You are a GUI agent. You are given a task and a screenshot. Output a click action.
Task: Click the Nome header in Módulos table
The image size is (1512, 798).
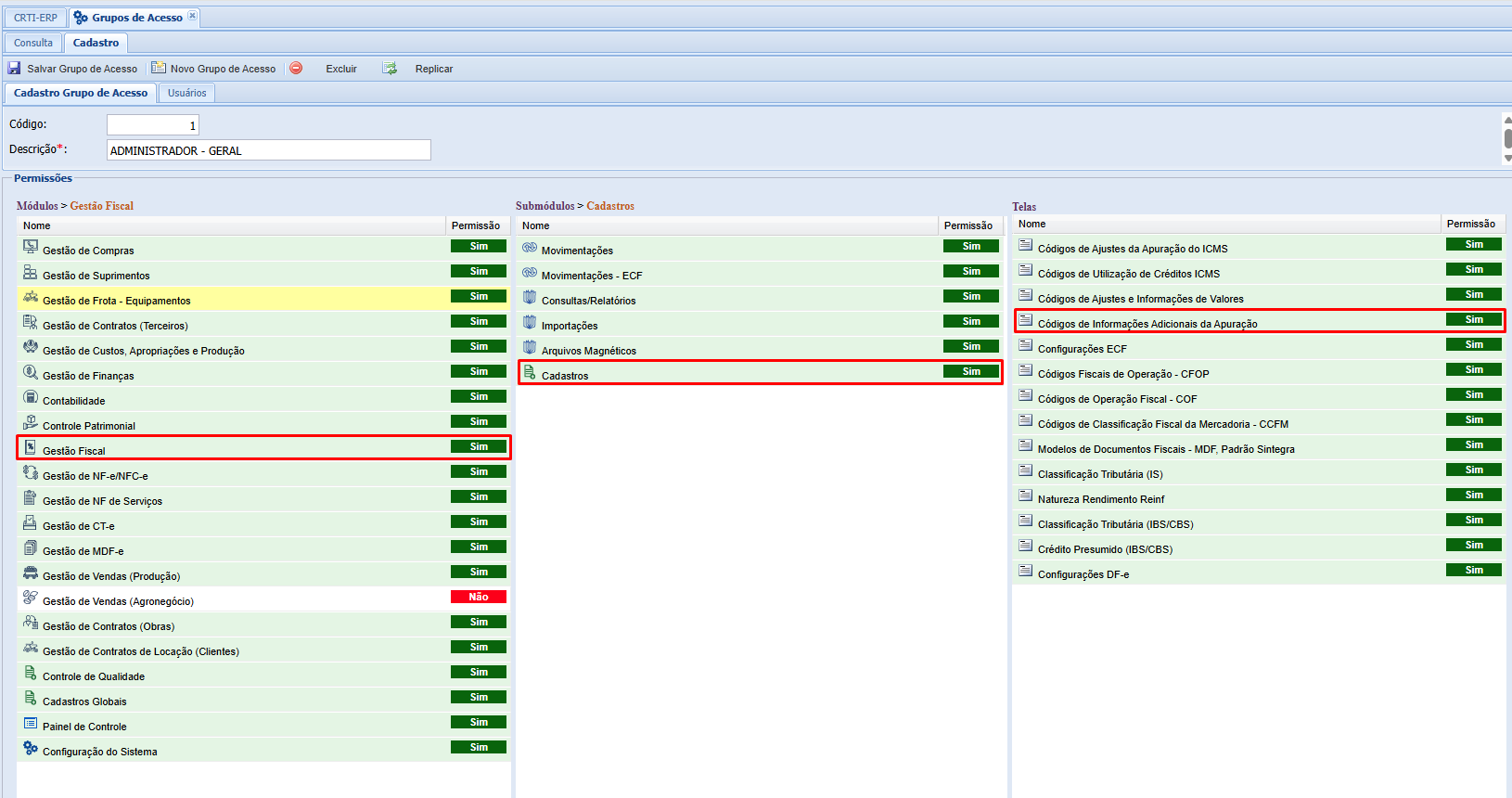coord(37,225)
